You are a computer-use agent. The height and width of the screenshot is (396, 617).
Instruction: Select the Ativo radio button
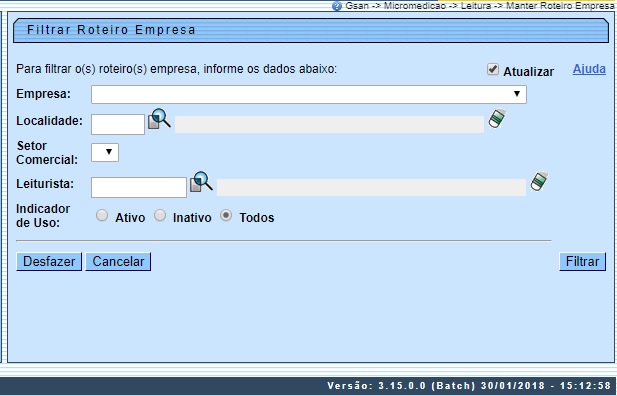[102, 215]
